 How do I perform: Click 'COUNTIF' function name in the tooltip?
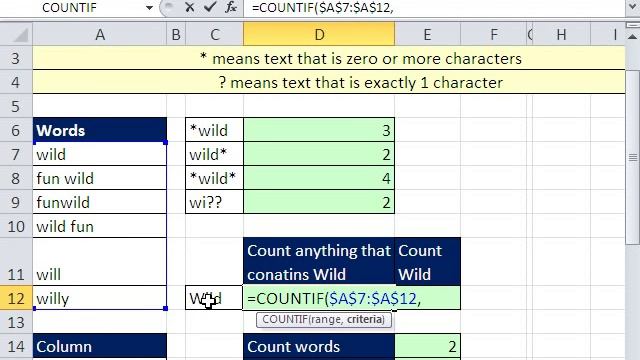pyautogui.click(x=285, y=319)
